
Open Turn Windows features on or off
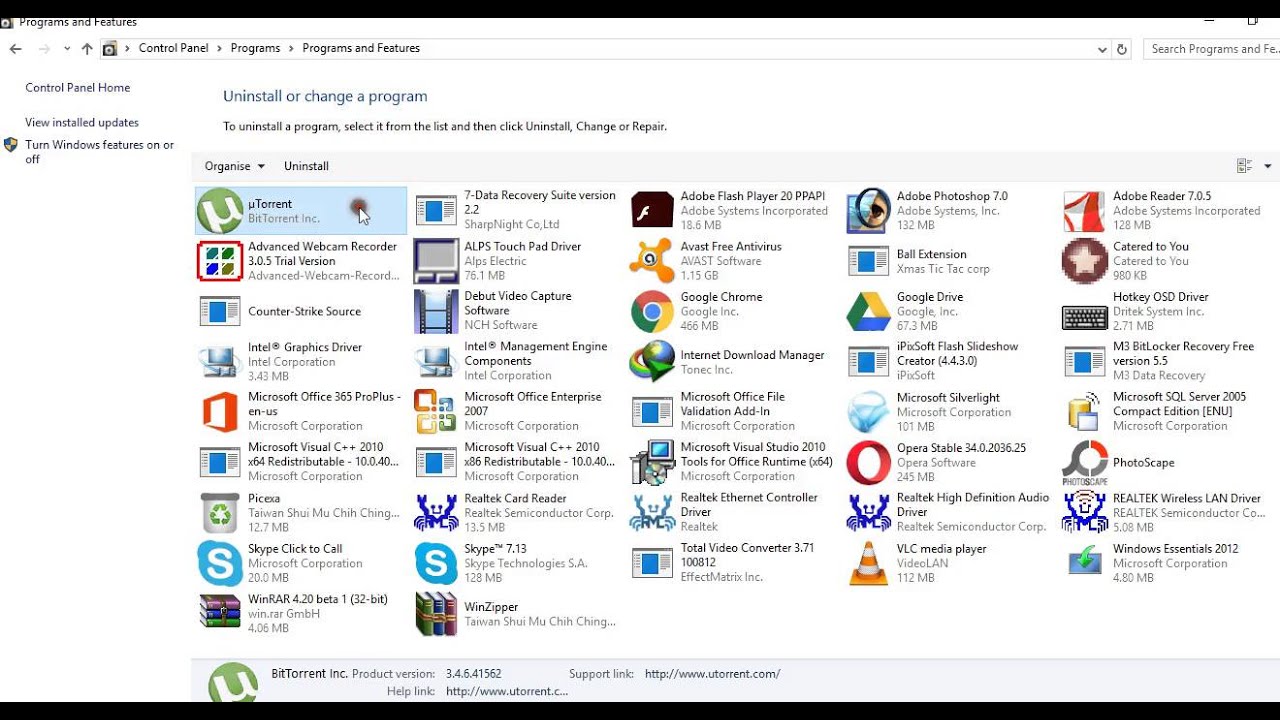[x=100, y=152]
